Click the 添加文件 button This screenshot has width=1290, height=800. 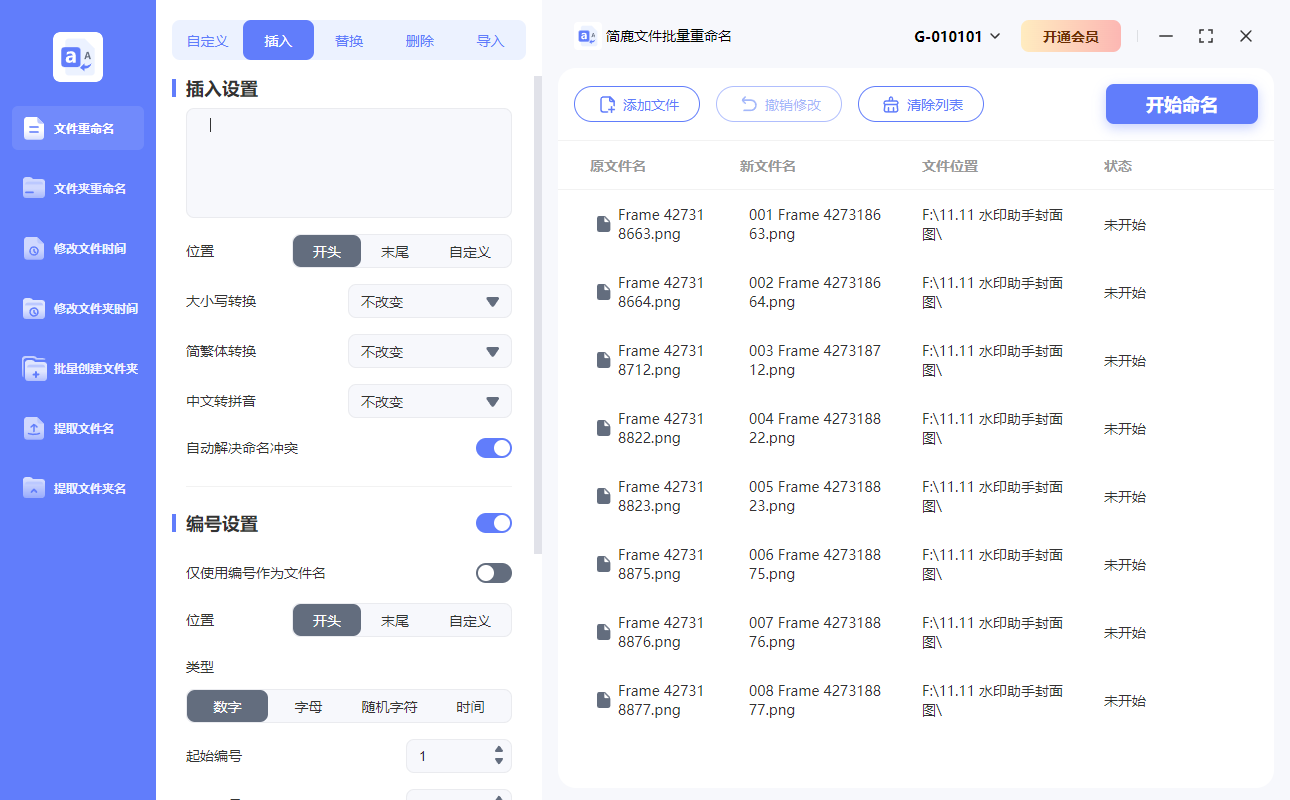pyautogui.click(x=637, y=104)
